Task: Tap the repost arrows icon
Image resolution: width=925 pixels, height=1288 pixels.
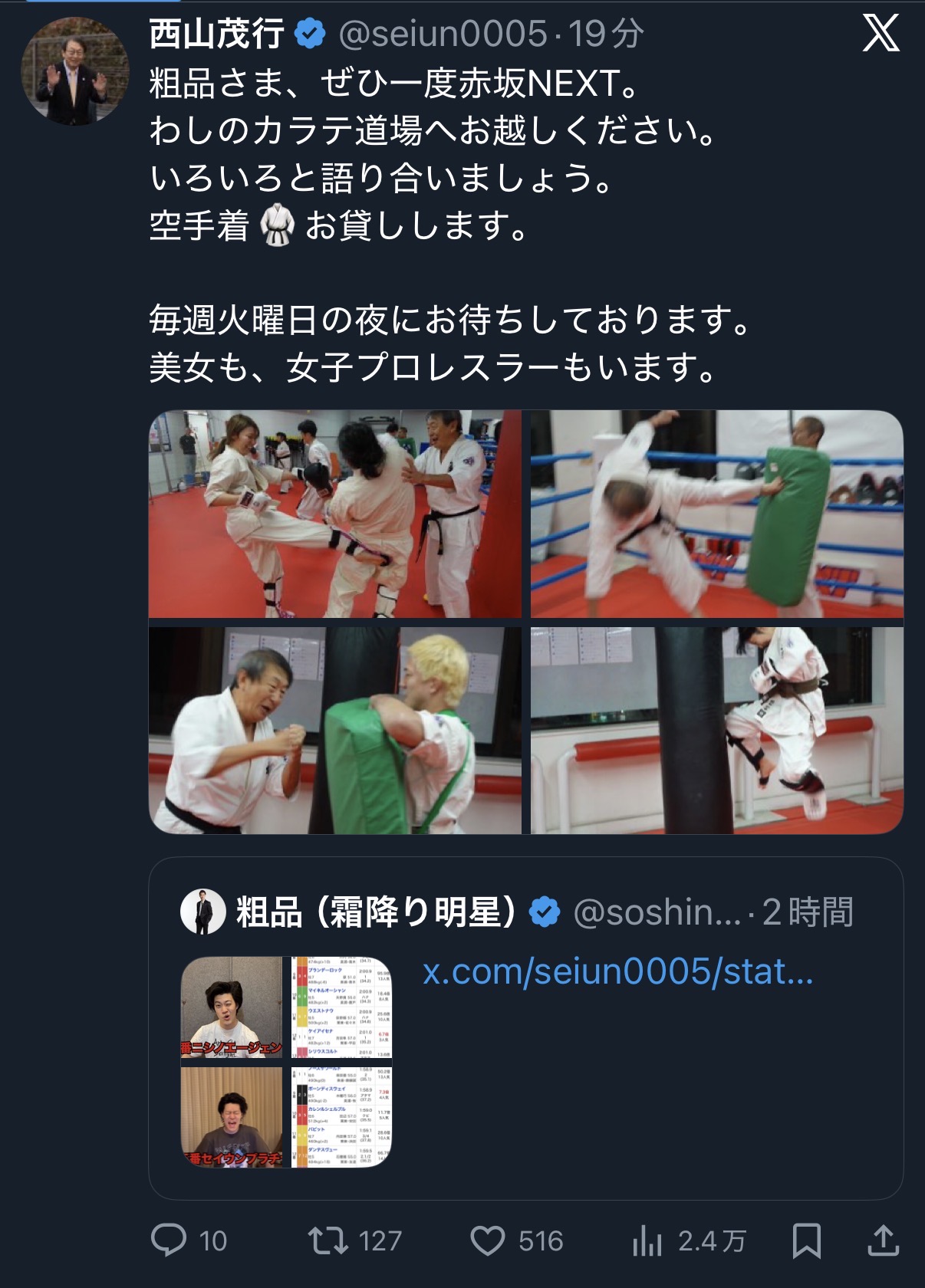Action: tap(328, 1240)
